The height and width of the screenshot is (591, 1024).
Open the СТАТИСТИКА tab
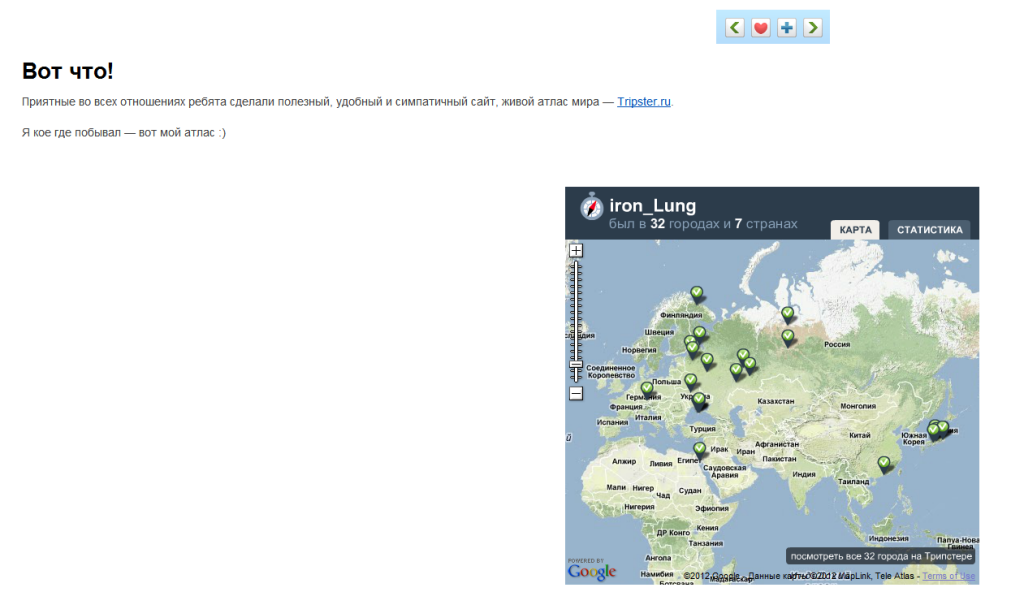[929, 230]
